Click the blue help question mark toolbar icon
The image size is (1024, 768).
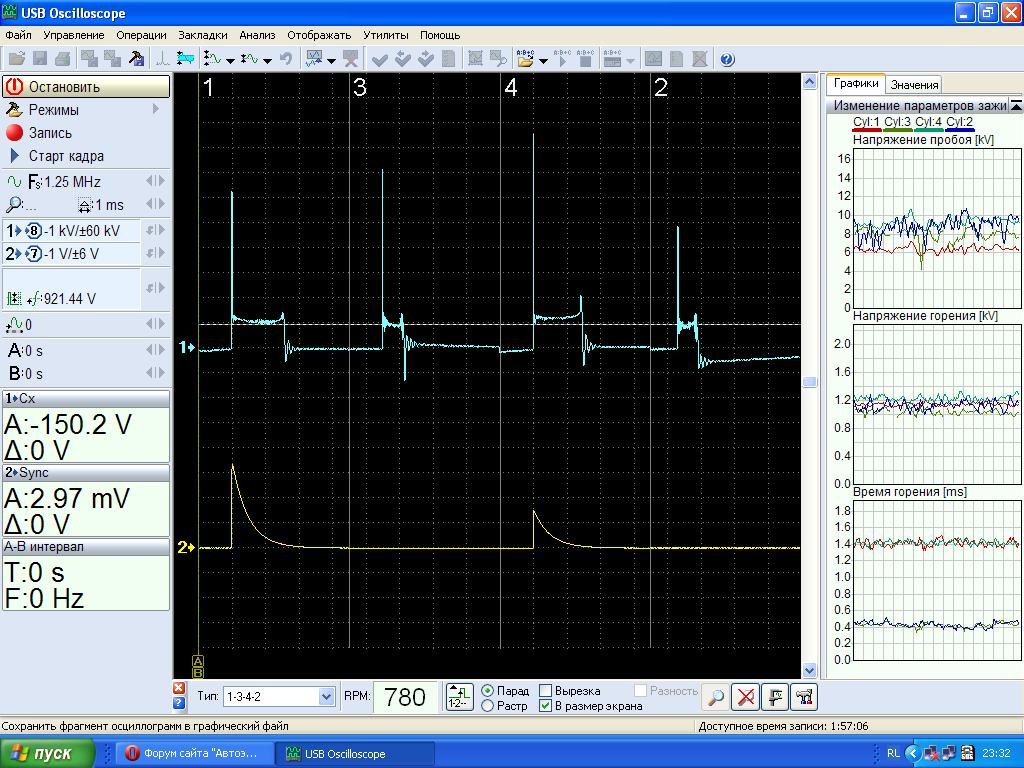coord(727,59)
